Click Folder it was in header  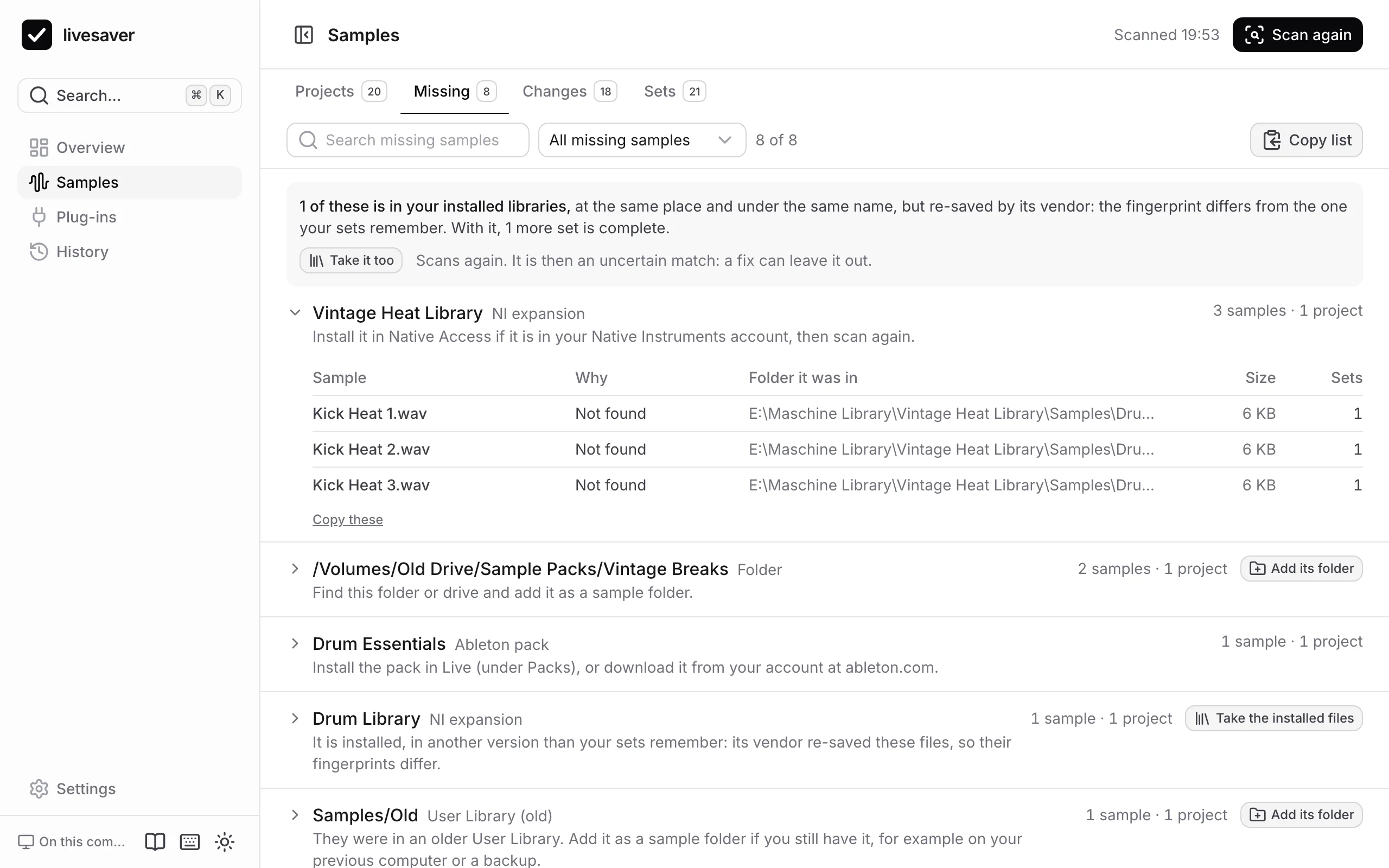[x=803, y=378]
